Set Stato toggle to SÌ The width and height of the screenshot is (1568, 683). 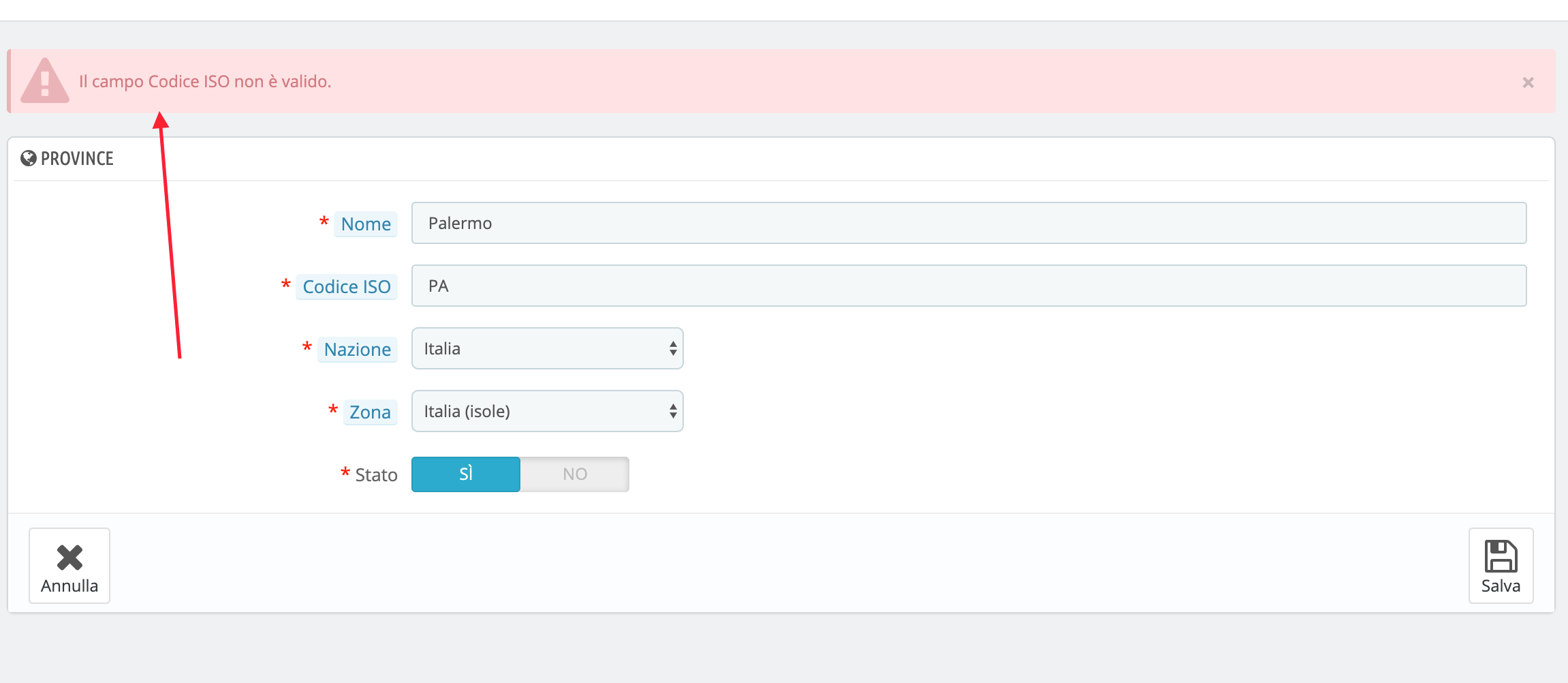[466, 474]
